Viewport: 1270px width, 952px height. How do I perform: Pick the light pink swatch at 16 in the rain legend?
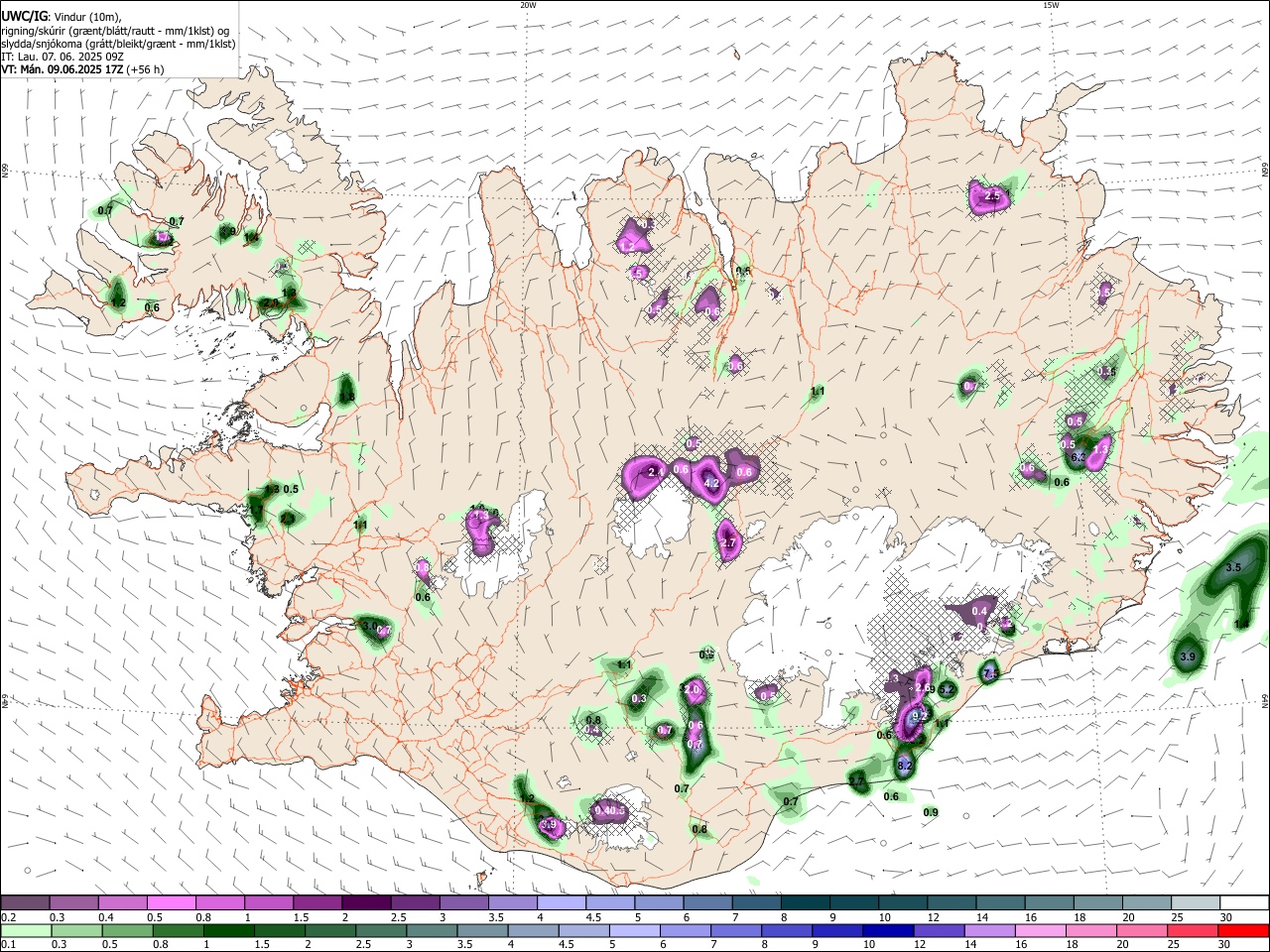point(1041,931)
